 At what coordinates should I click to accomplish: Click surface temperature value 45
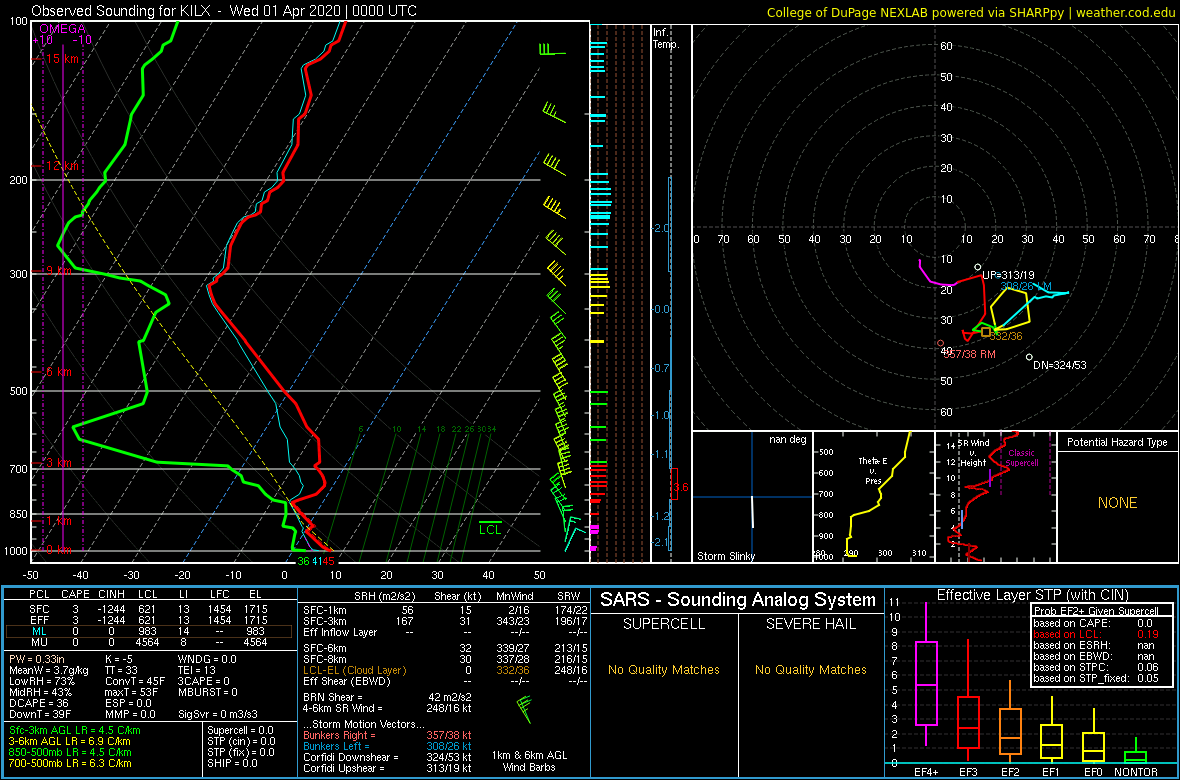tap(328, 561)
